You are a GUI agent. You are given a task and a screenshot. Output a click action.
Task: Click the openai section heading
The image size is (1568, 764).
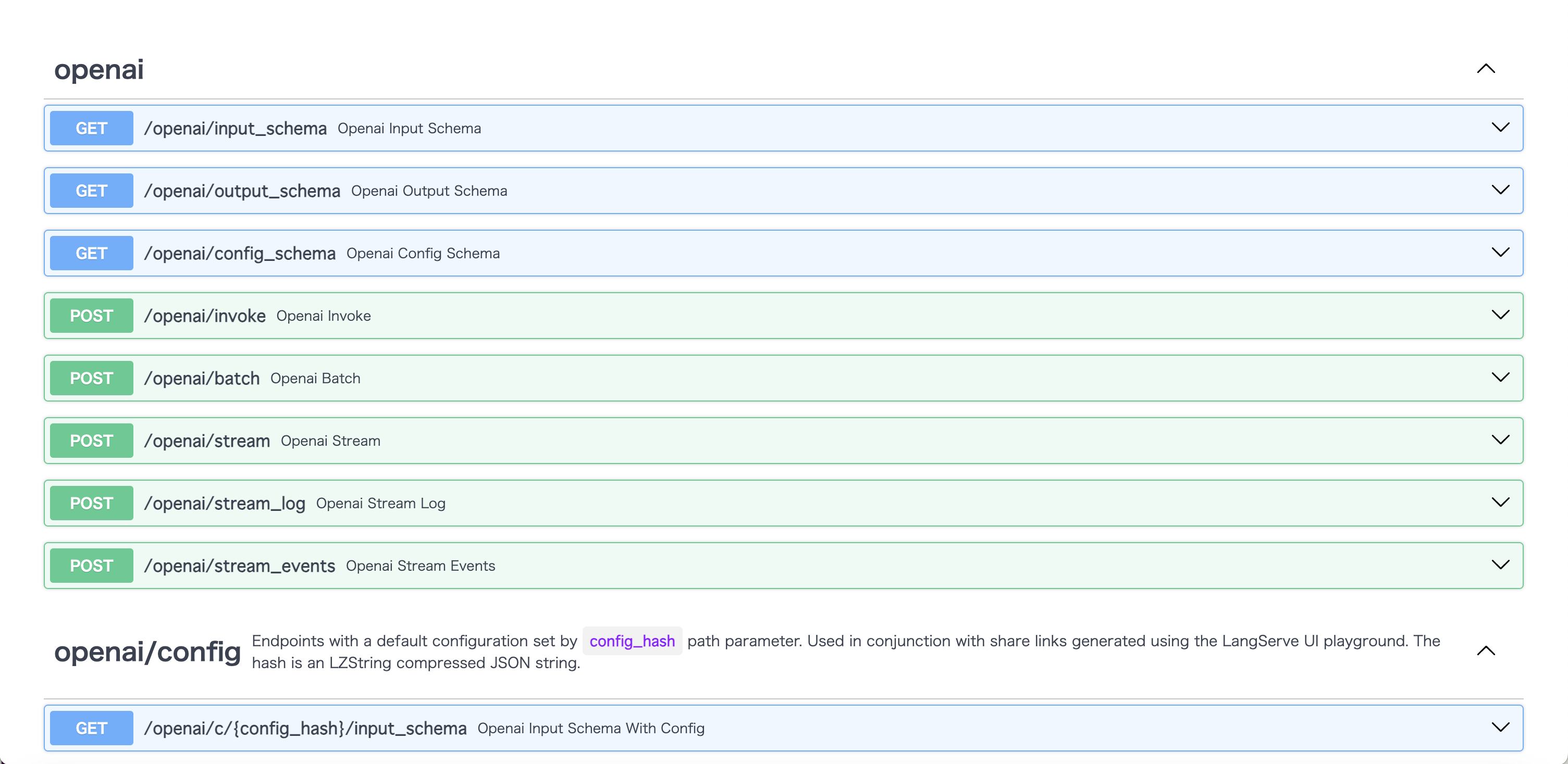tap(99, 69)
